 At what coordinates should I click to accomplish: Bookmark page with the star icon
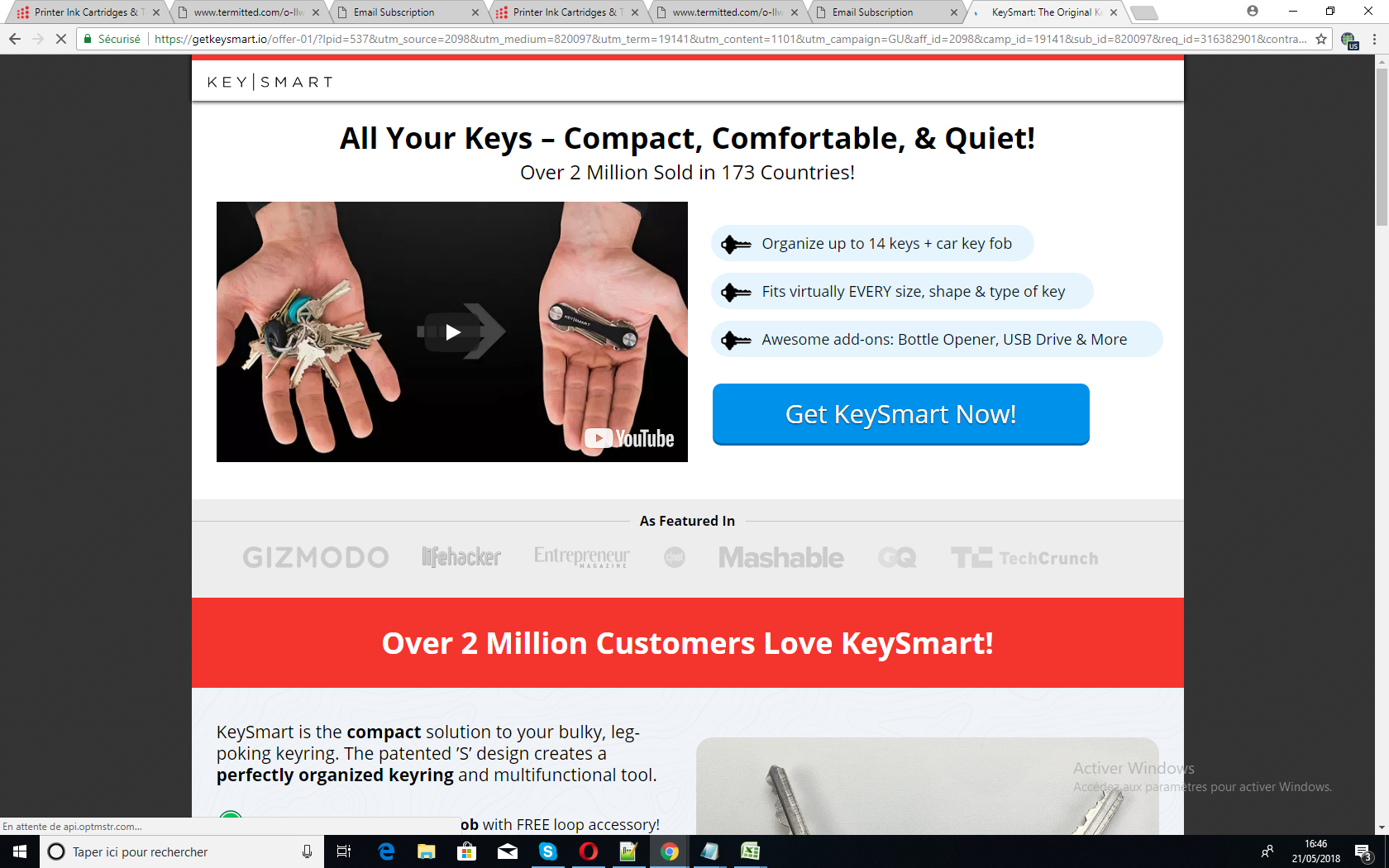coord(1321,39)
